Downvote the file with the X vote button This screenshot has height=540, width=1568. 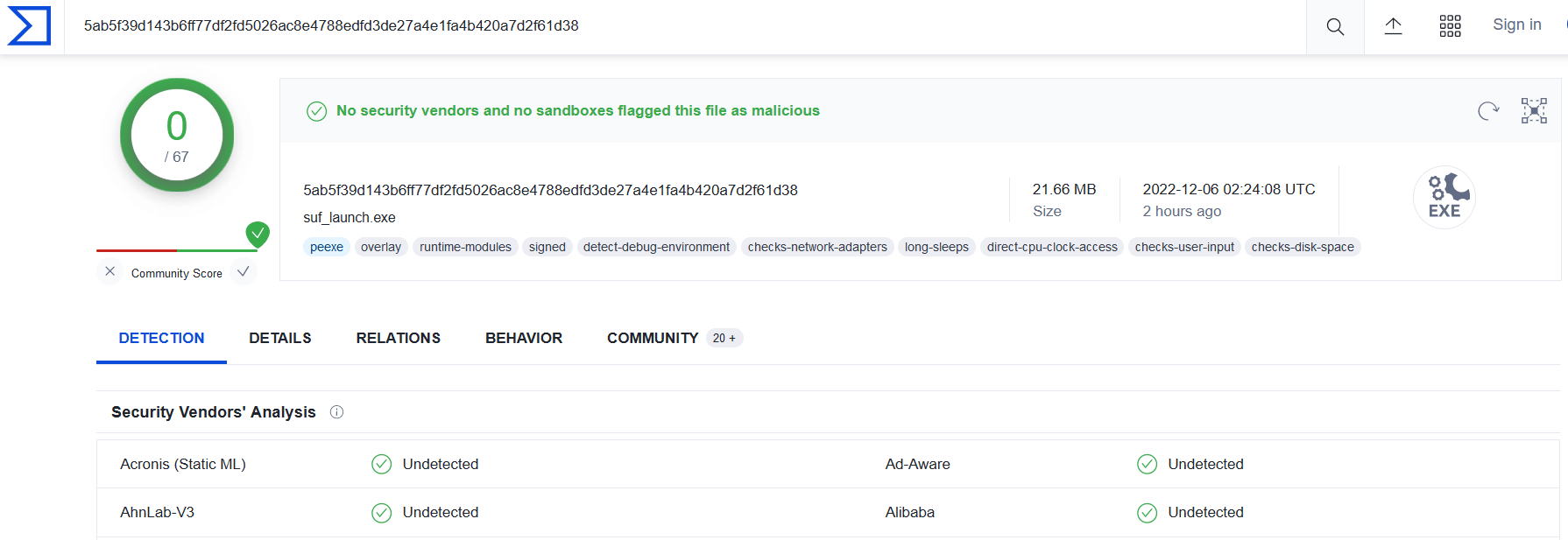coord(109,272)
